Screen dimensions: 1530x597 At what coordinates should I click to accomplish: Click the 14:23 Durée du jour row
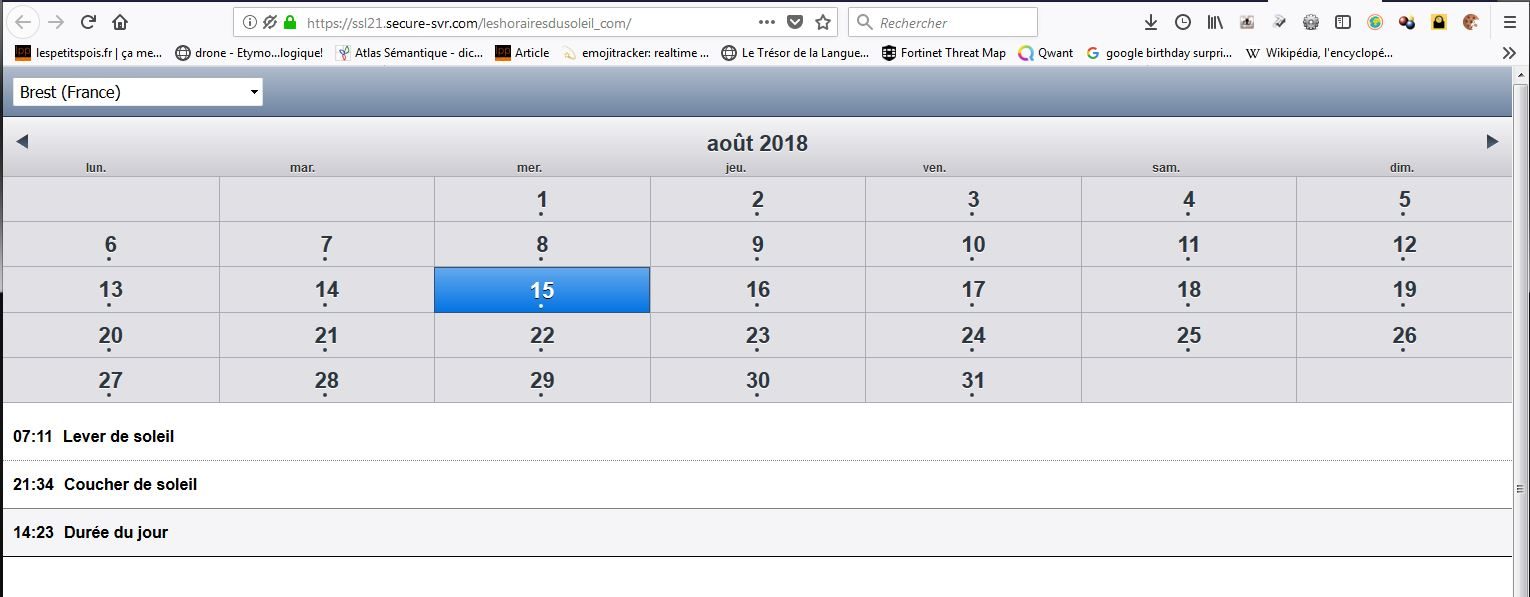[x=757, y=532]
